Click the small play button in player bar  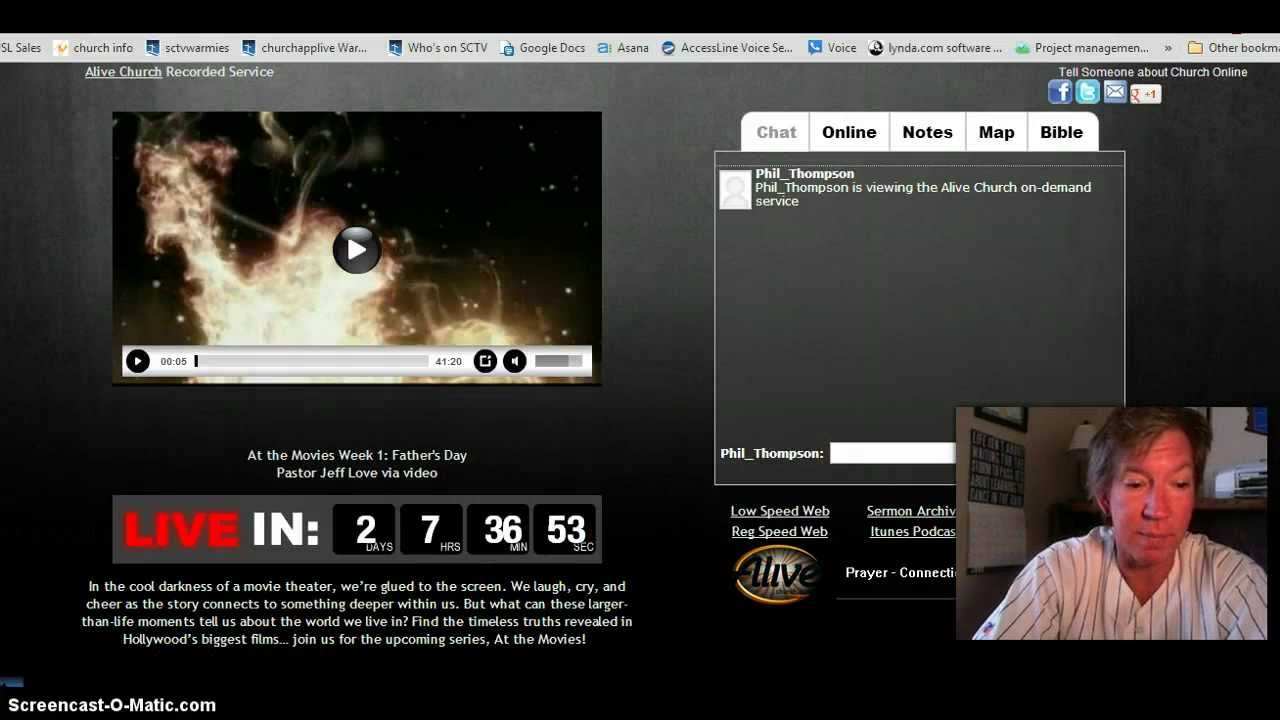(x=138, y=361)
